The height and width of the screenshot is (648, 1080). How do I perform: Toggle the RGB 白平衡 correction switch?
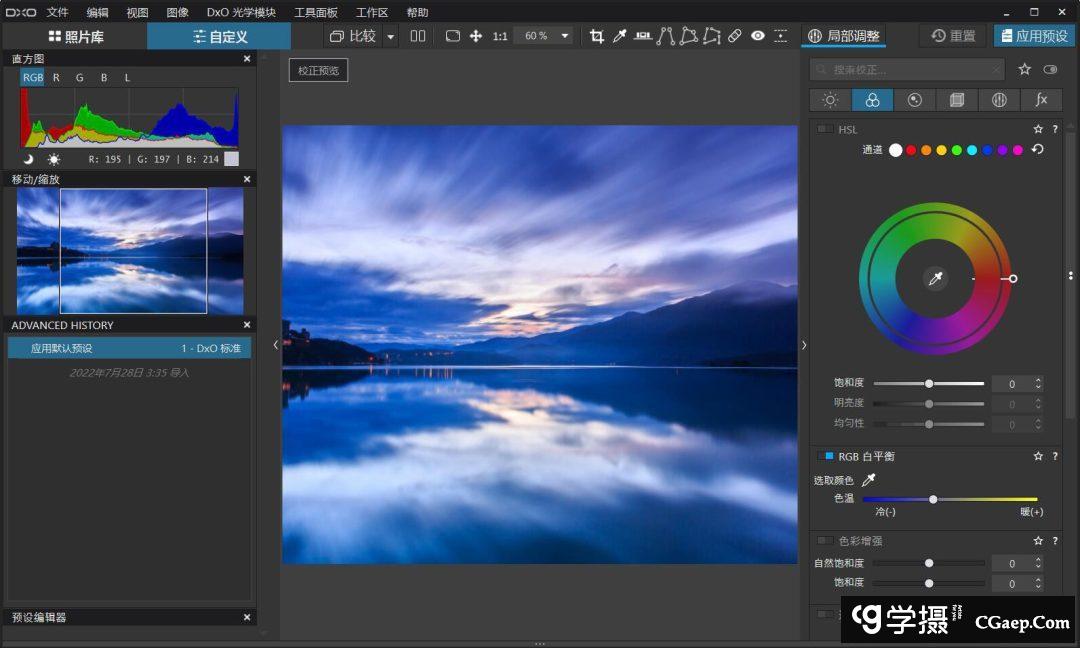pyautogui.click(x=825, y=456)
